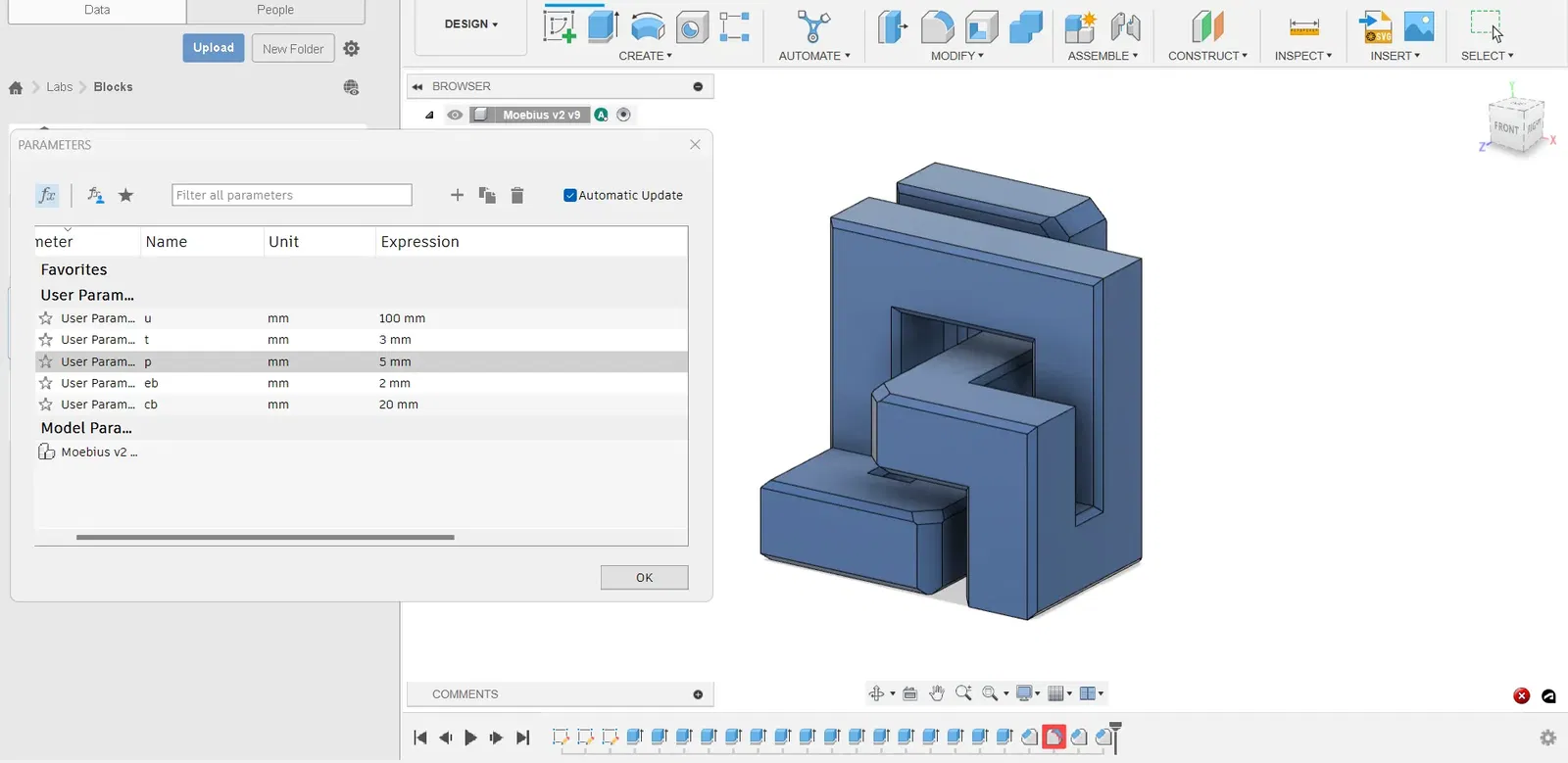Toggle visibility of Moebius v2 v9 component
This screenshot has height=763, width=1568.
coord(455,115)
